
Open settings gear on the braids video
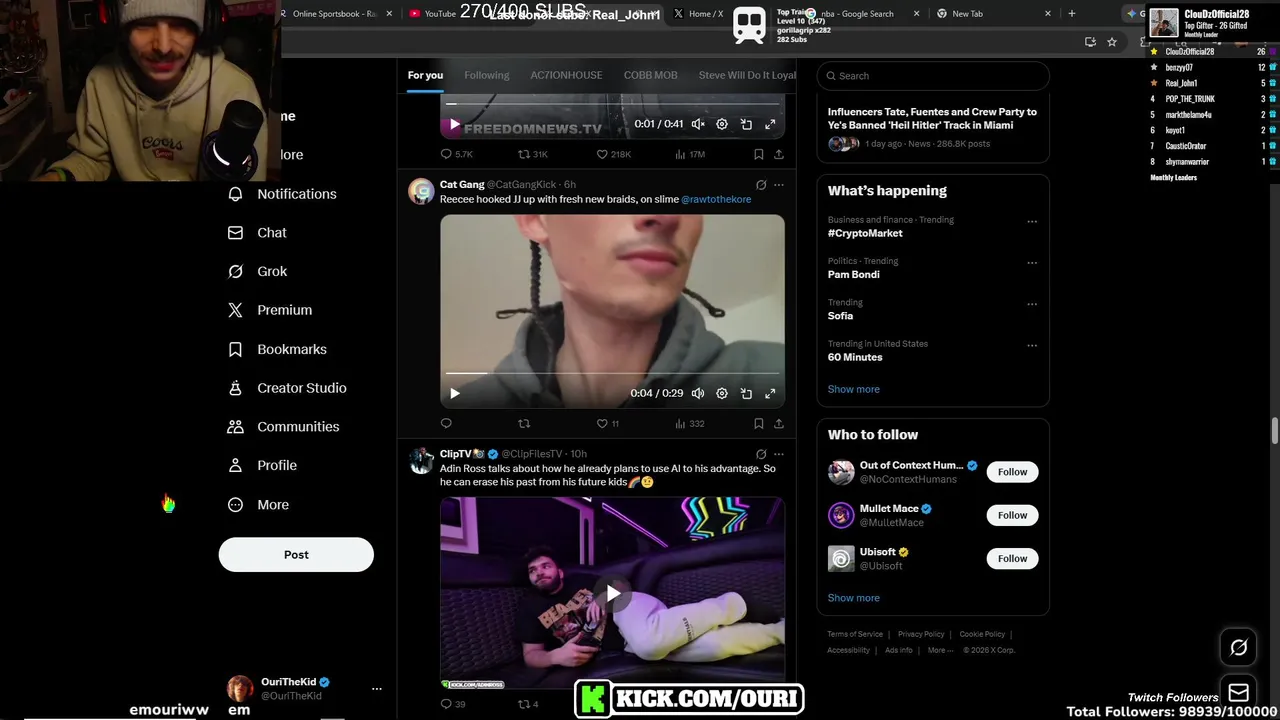point(722,393)
